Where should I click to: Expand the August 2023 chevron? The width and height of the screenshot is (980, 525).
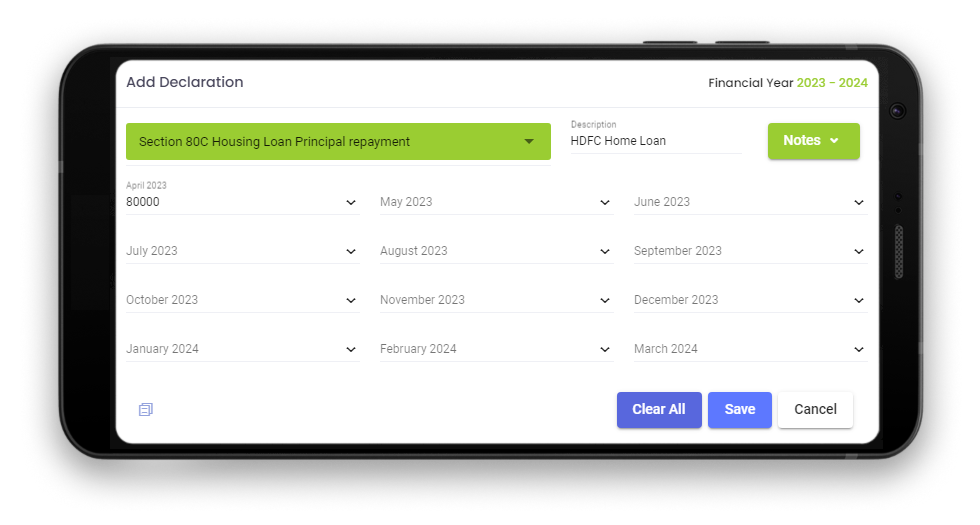(605, 251)
